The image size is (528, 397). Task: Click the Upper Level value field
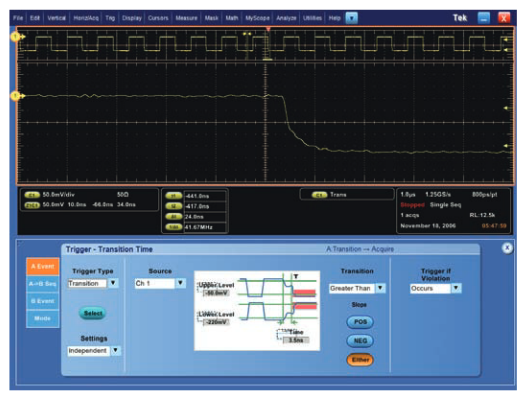(x=216, y=293)
